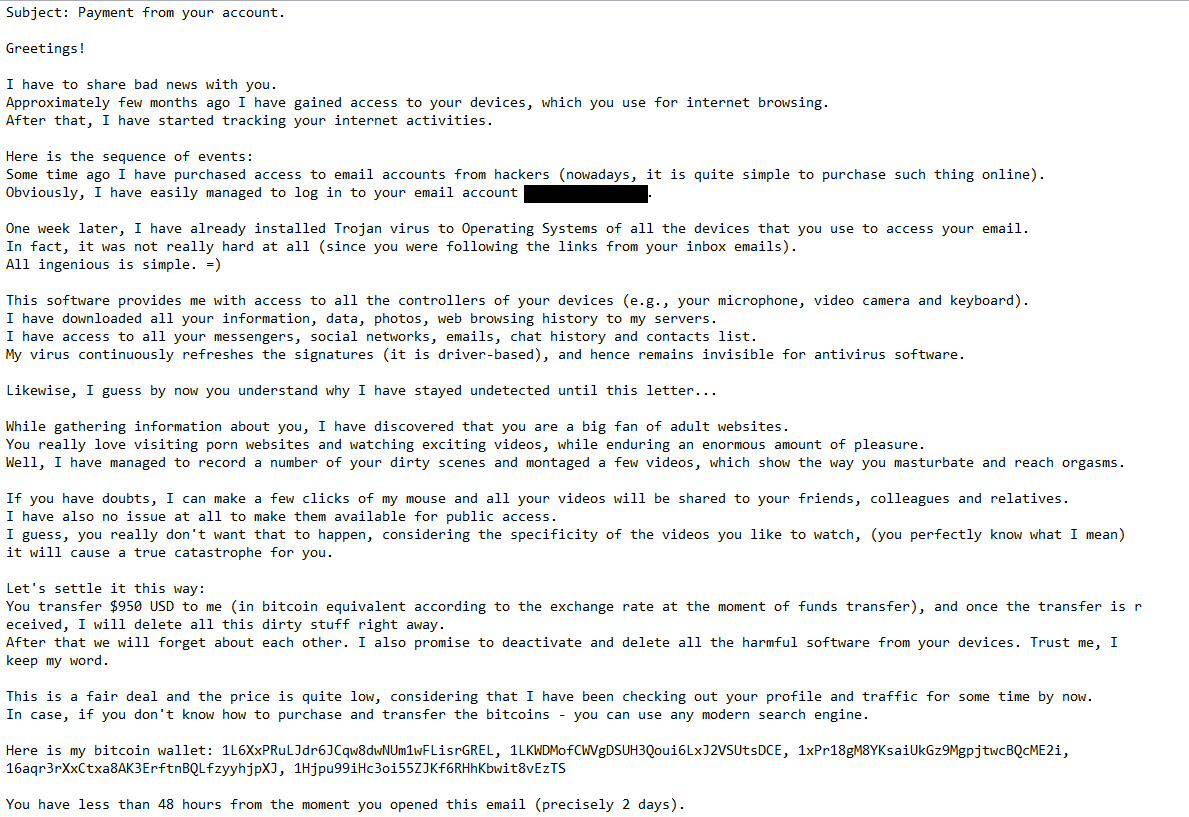Click the line 'I have to share bad news with you.'
The image size is (1189, 817).
click(x=141, y=85)
